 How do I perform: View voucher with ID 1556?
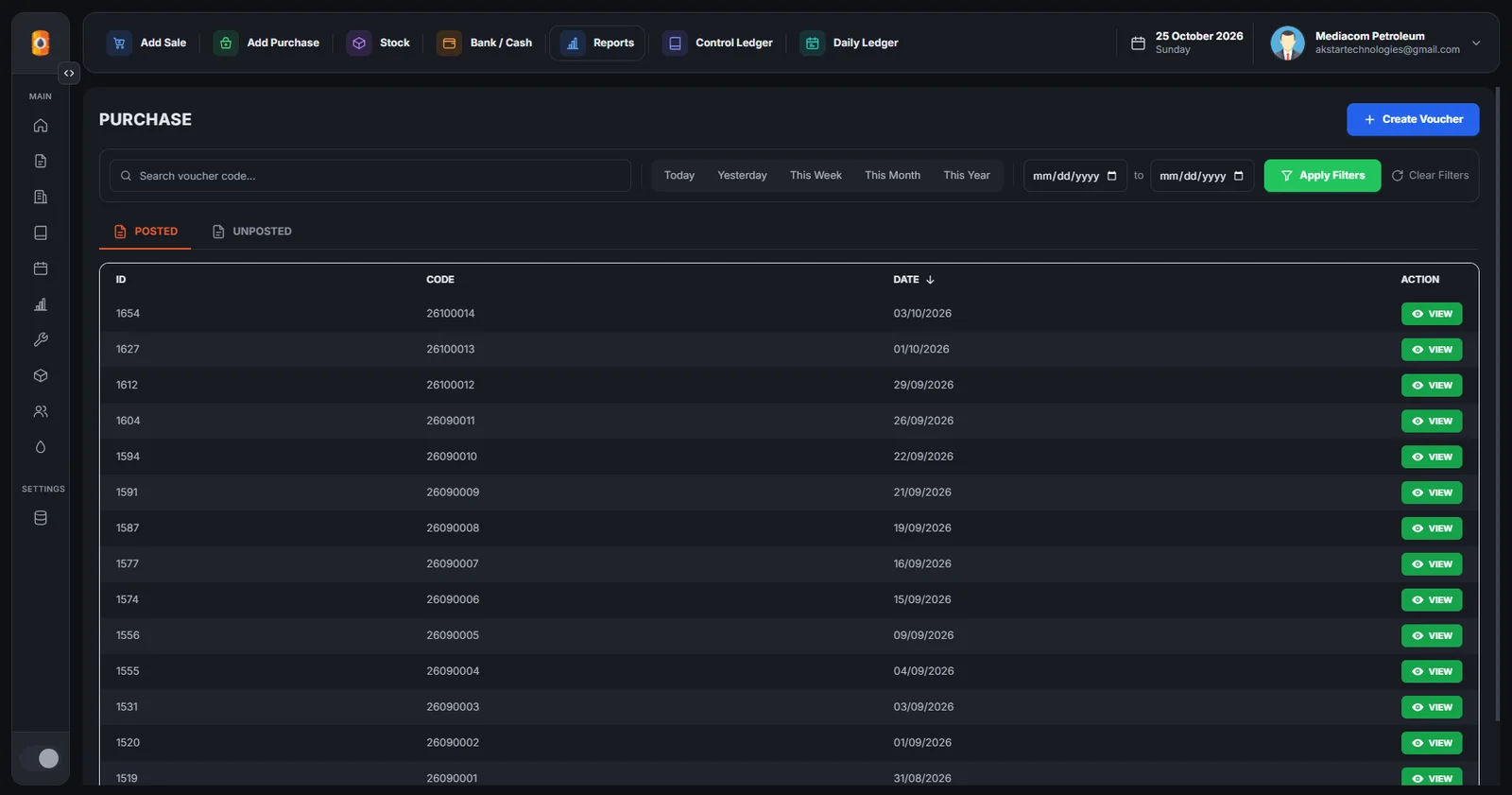pyautogui.click(x=1432, y=635)
